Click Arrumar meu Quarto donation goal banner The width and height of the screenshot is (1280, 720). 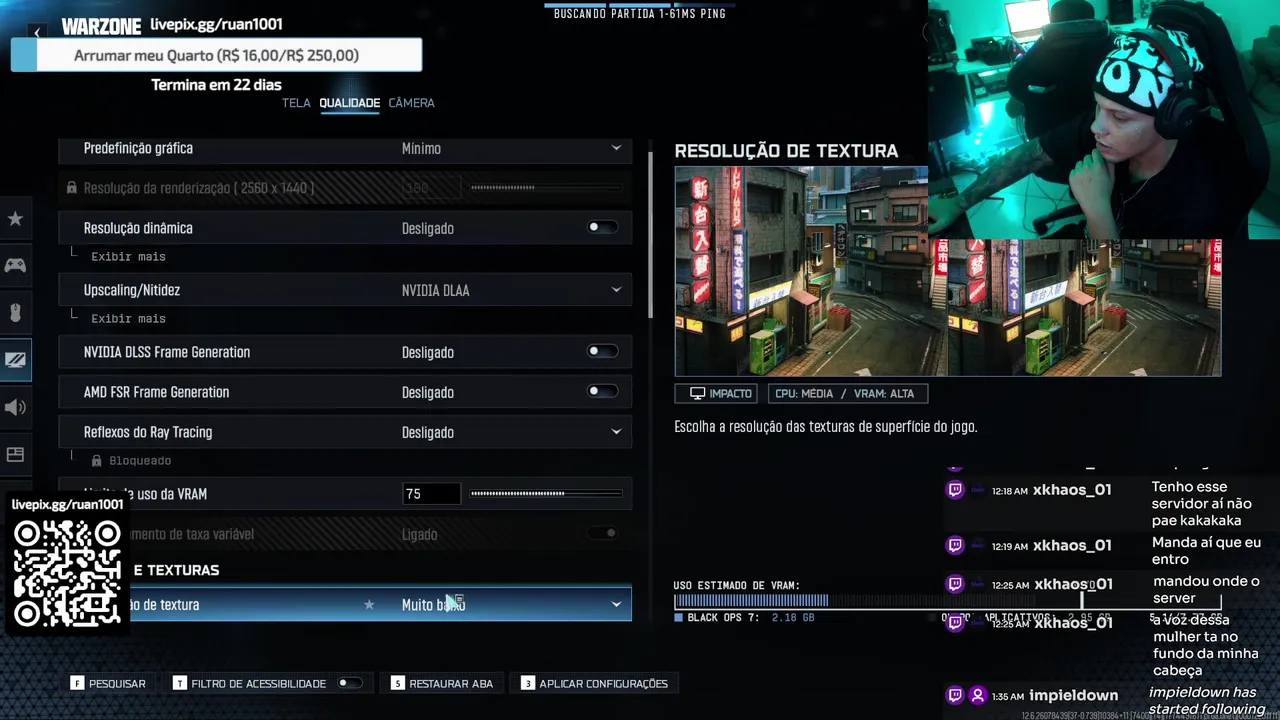(216, 56)
